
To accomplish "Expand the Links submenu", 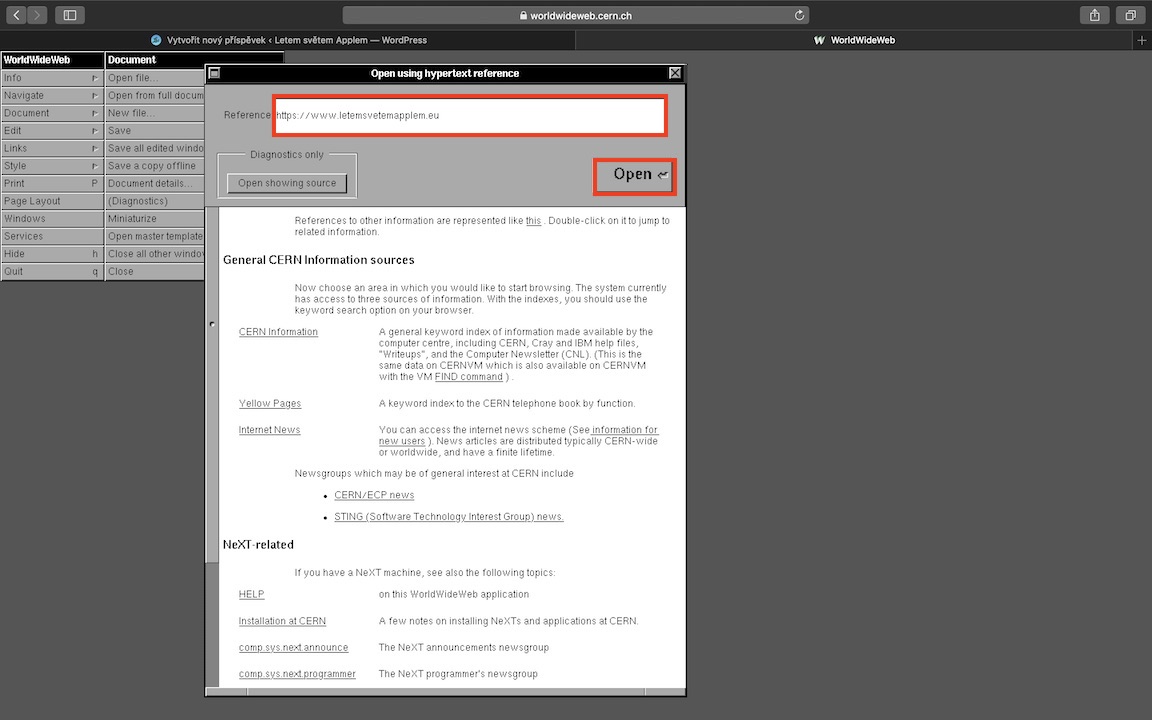I will pos(51,148).
